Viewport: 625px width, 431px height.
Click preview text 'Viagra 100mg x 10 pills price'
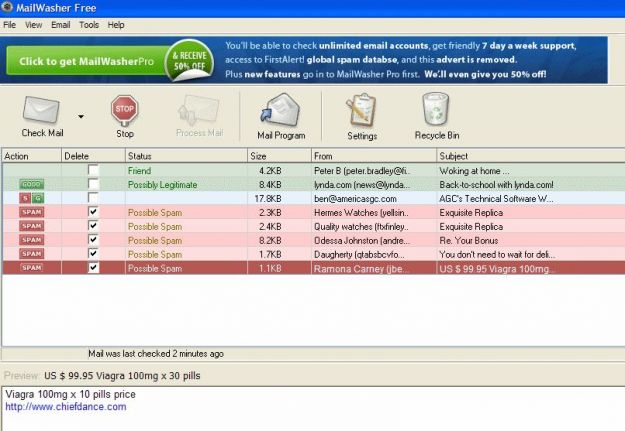71,394
